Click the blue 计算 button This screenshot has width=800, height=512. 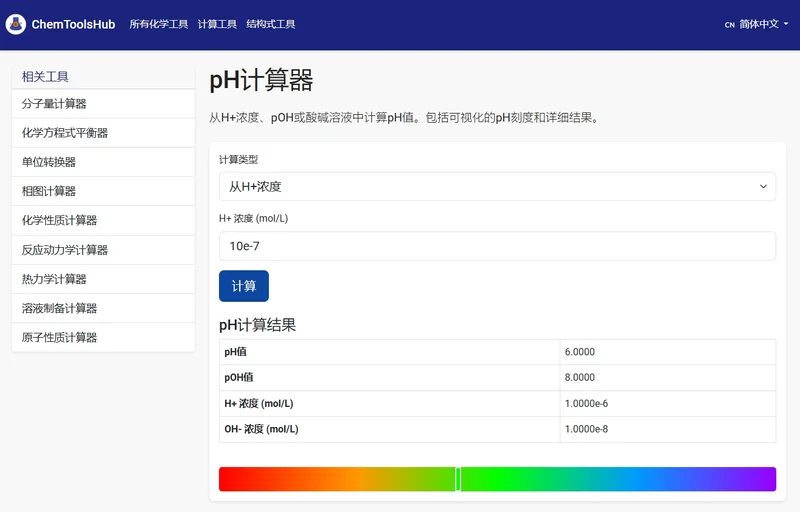click(244, 286)
